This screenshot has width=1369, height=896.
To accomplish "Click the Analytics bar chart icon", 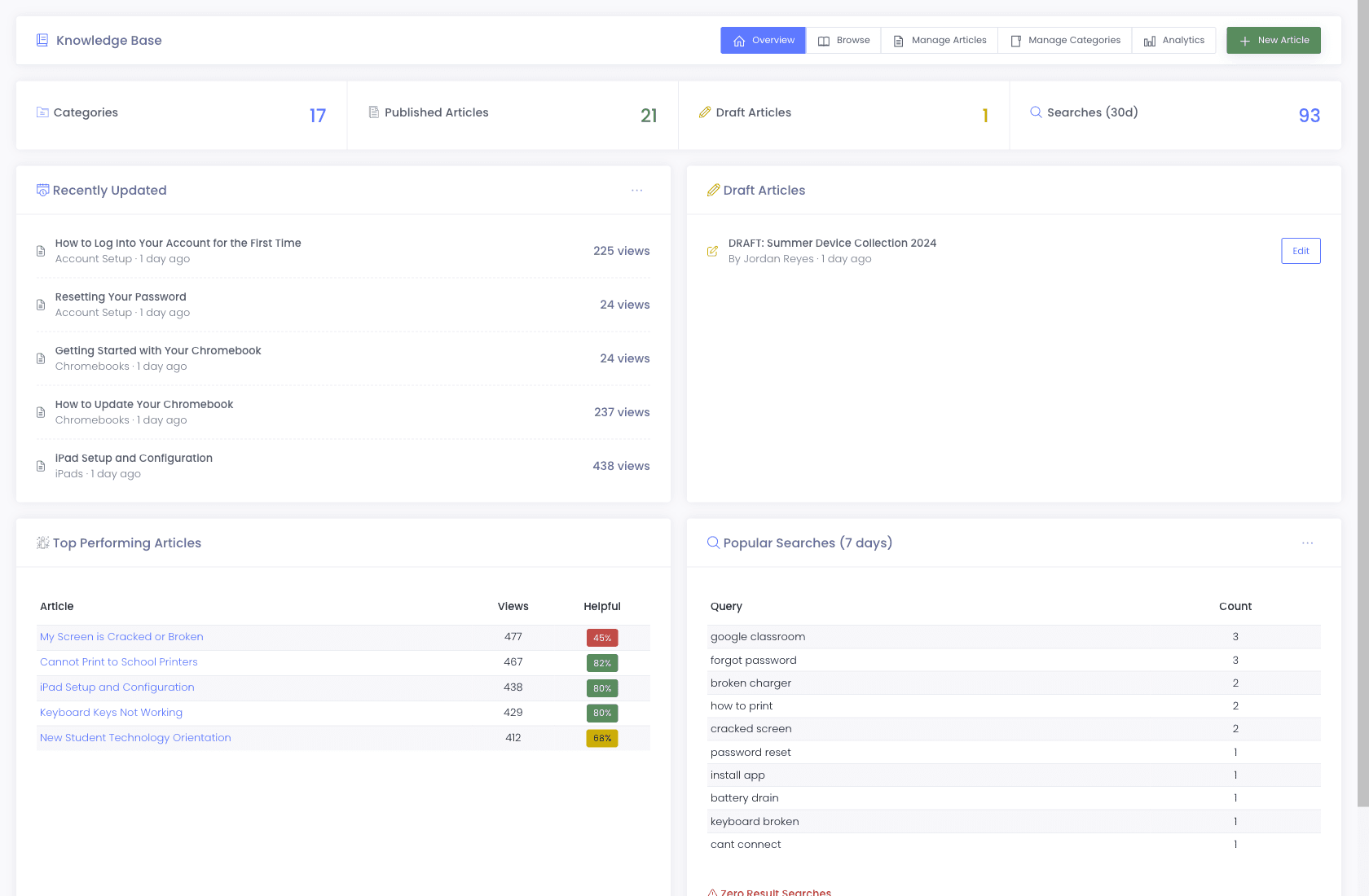I will click(x=1150, y=41).
